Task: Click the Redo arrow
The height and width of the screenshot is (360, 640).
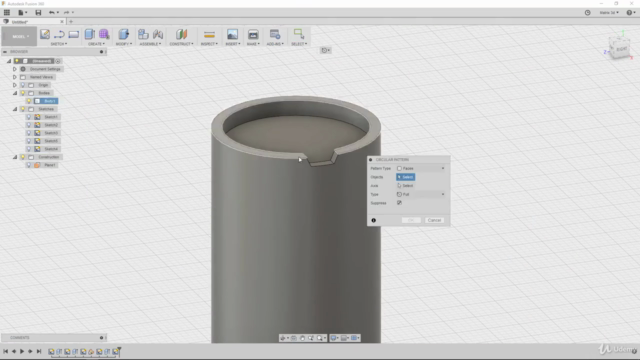Action: coord(66,13)
